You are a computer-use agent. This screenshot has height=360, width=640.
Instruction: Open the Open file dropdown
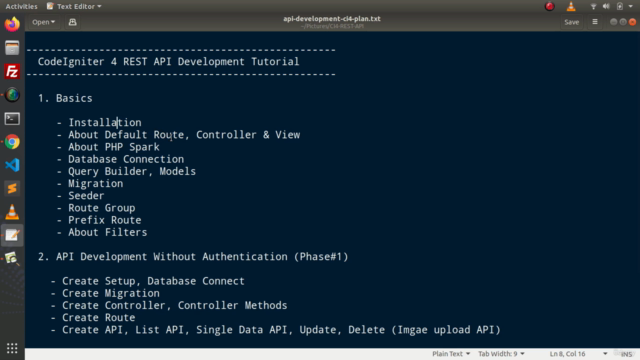pos(43,22)
